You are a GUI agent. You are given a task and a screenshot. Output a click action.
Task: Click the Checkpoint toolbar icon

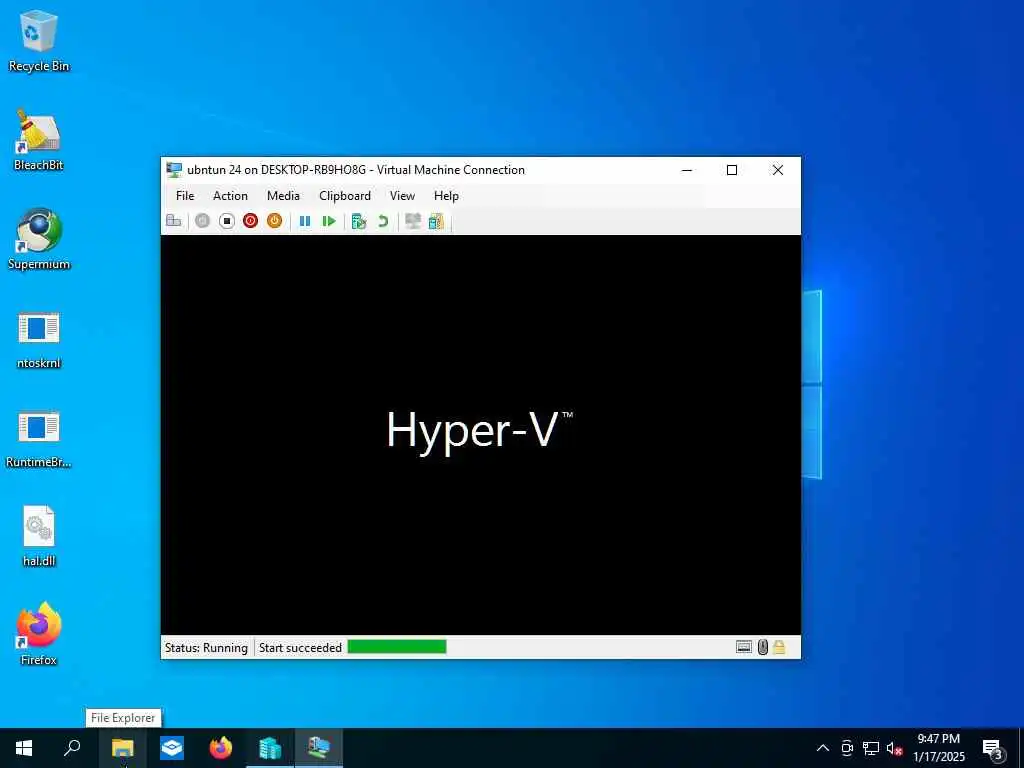pyautogui.click(x=359, y=221)
